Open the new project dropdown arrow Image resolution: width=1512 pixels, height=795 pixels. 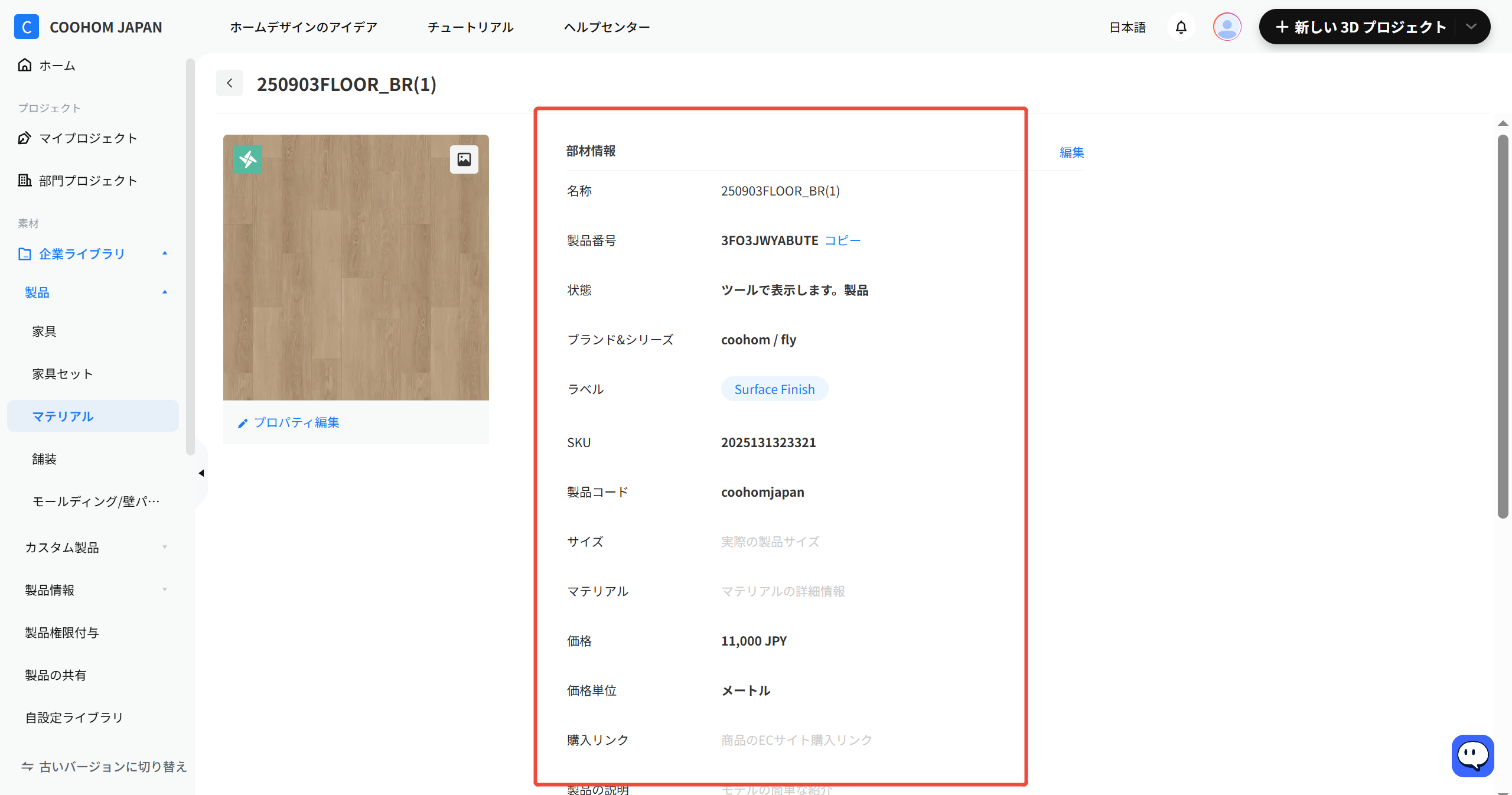1471,27
